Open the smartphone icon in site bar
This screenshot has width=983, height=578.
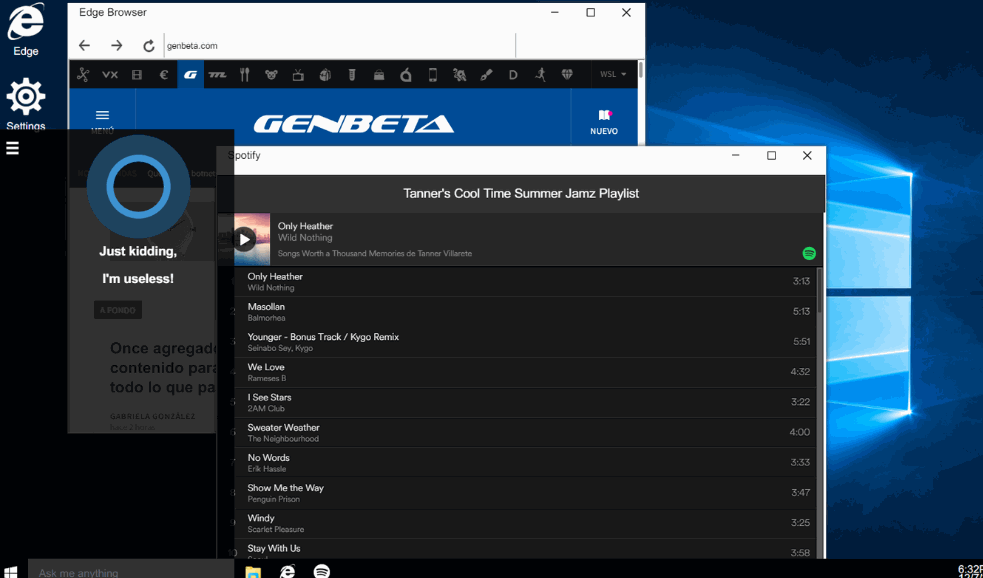pos(433,75)
